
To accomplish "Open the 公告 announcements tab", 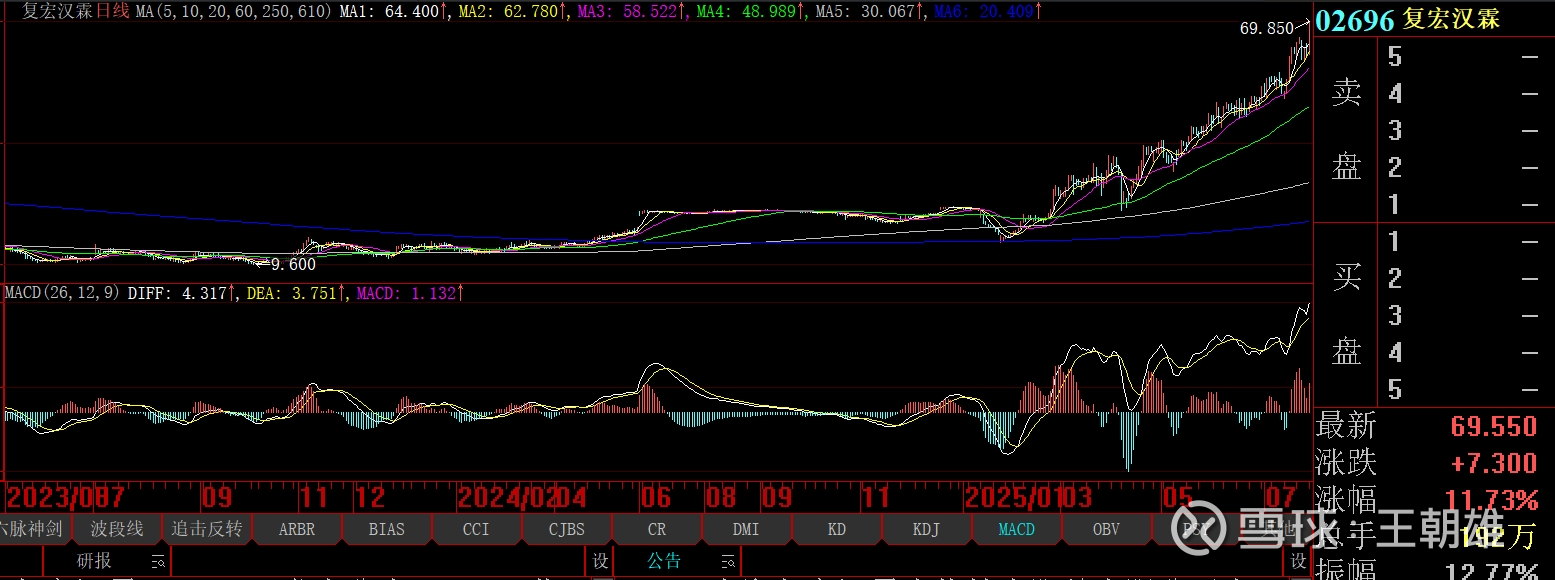I will [x=664, y=561].
